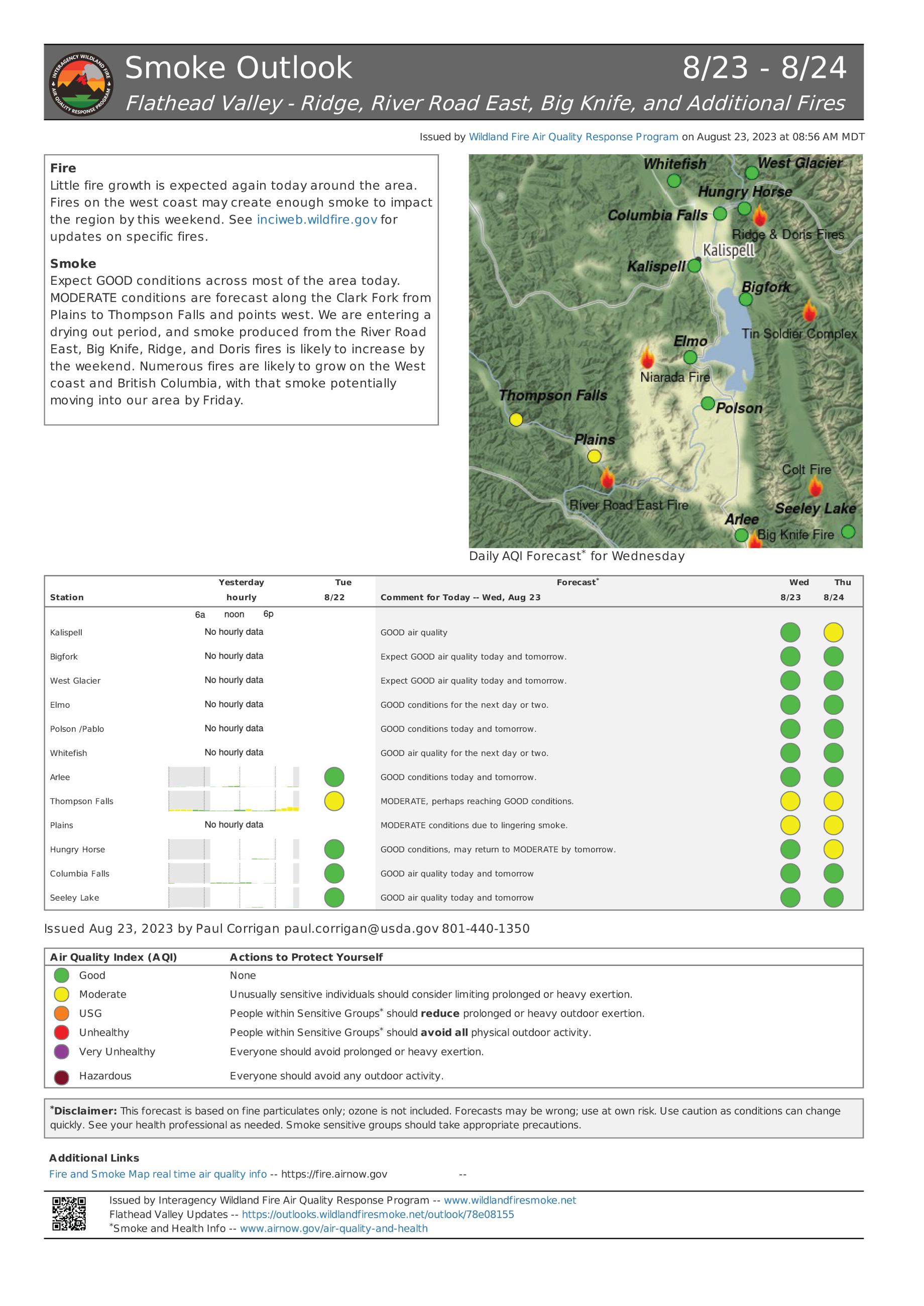Toggle the yellow AQI dot near Thompson Falls

pyautogui.click(x=517, y=419)
